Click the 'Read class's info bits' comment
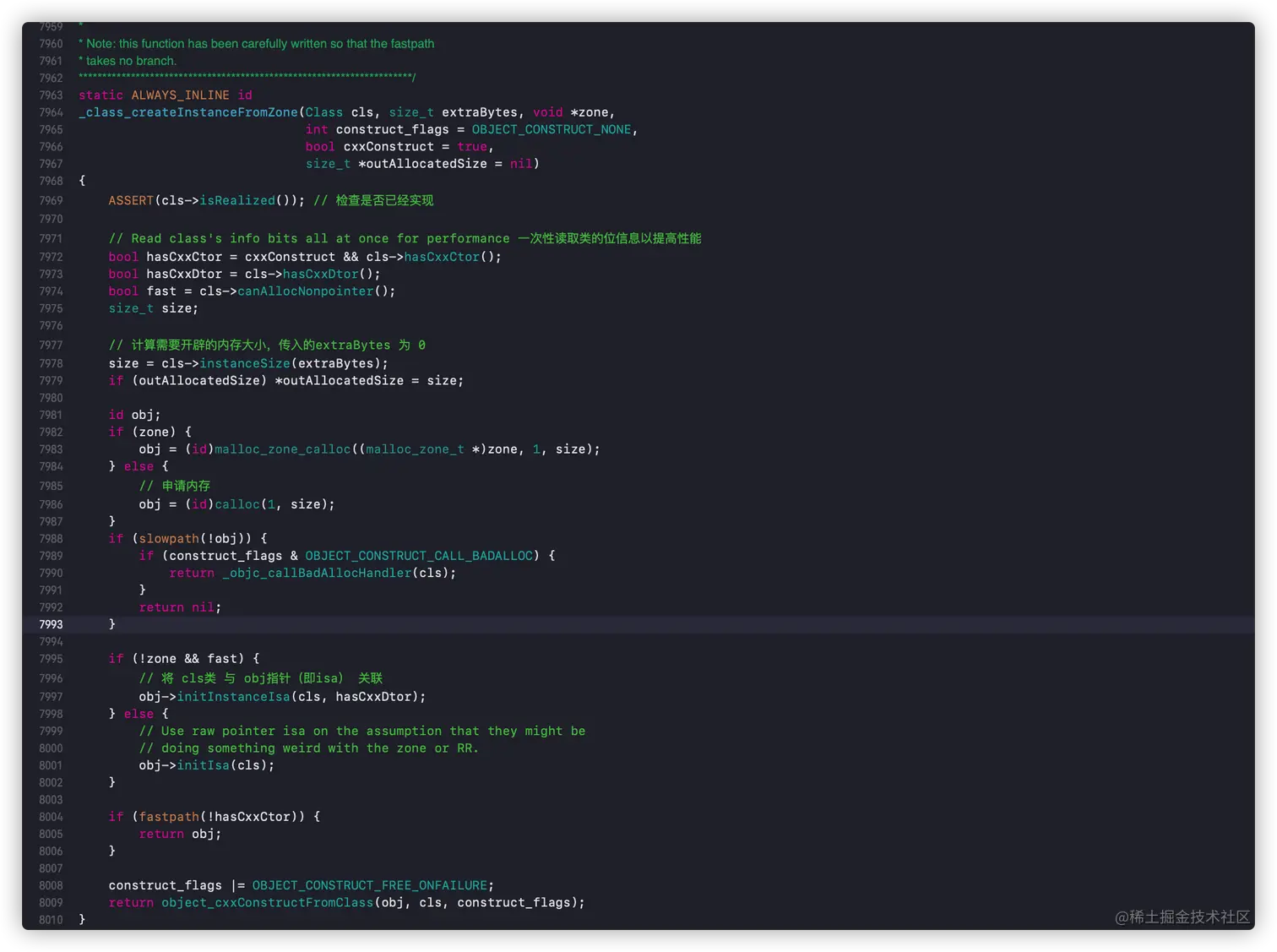 click(405, 238)
